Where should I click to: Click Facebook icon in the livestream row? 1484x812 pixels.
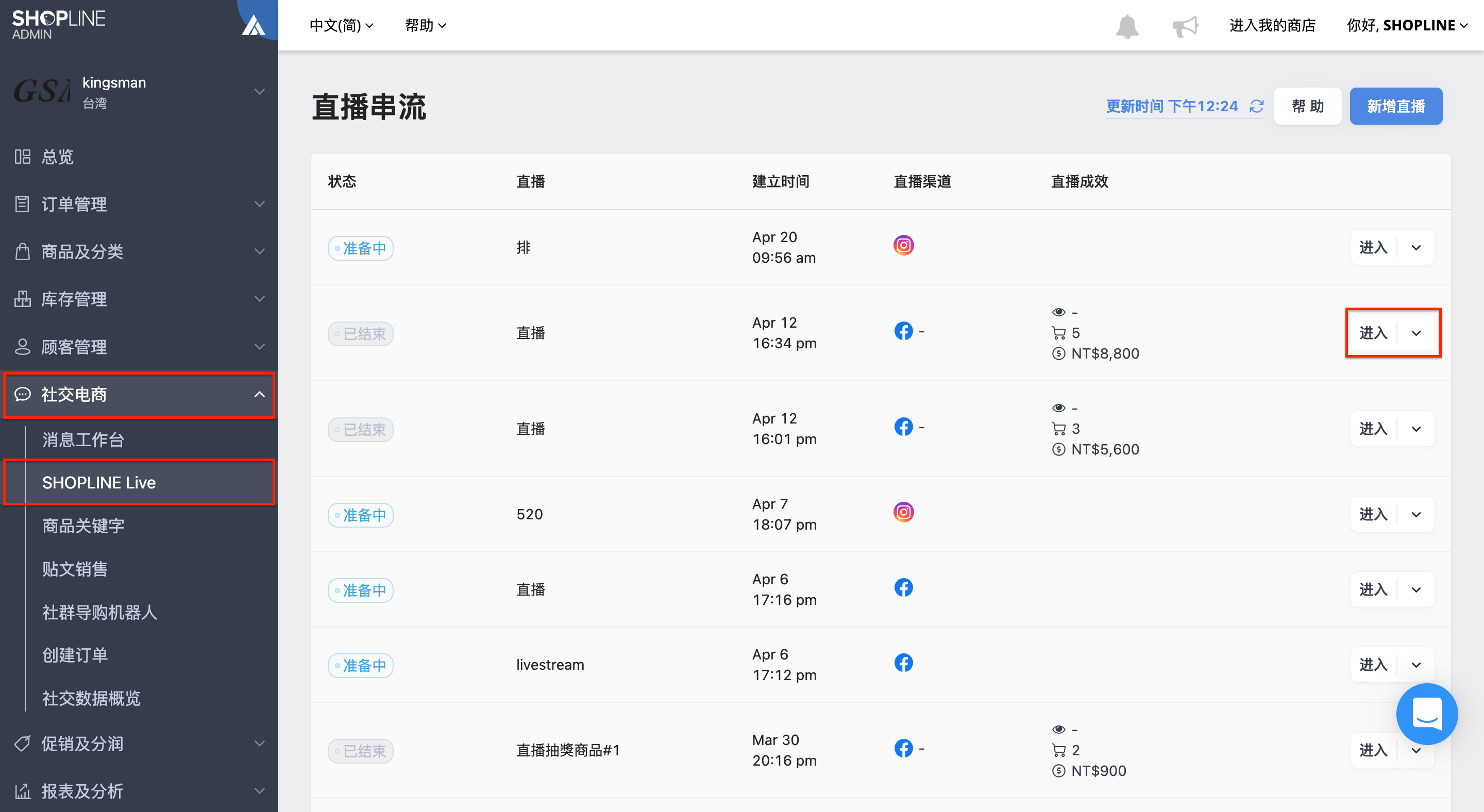click(x=903, y=663)
